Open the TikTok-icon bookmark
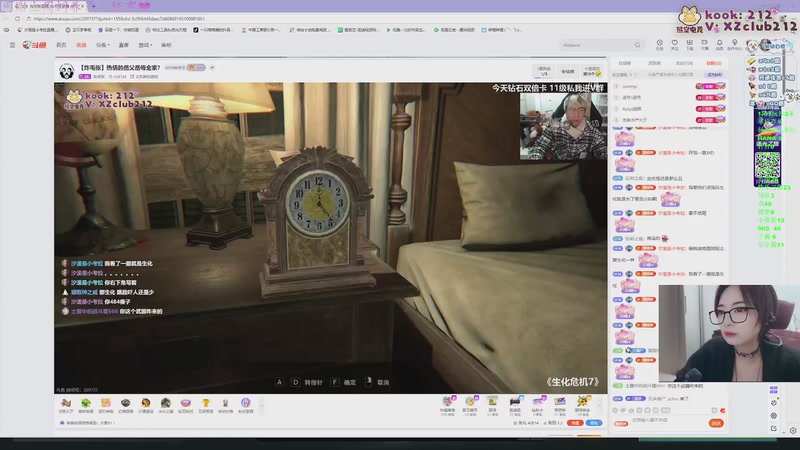Image resolution: width=800 pixels, height=450 pixels. [213, 30]
